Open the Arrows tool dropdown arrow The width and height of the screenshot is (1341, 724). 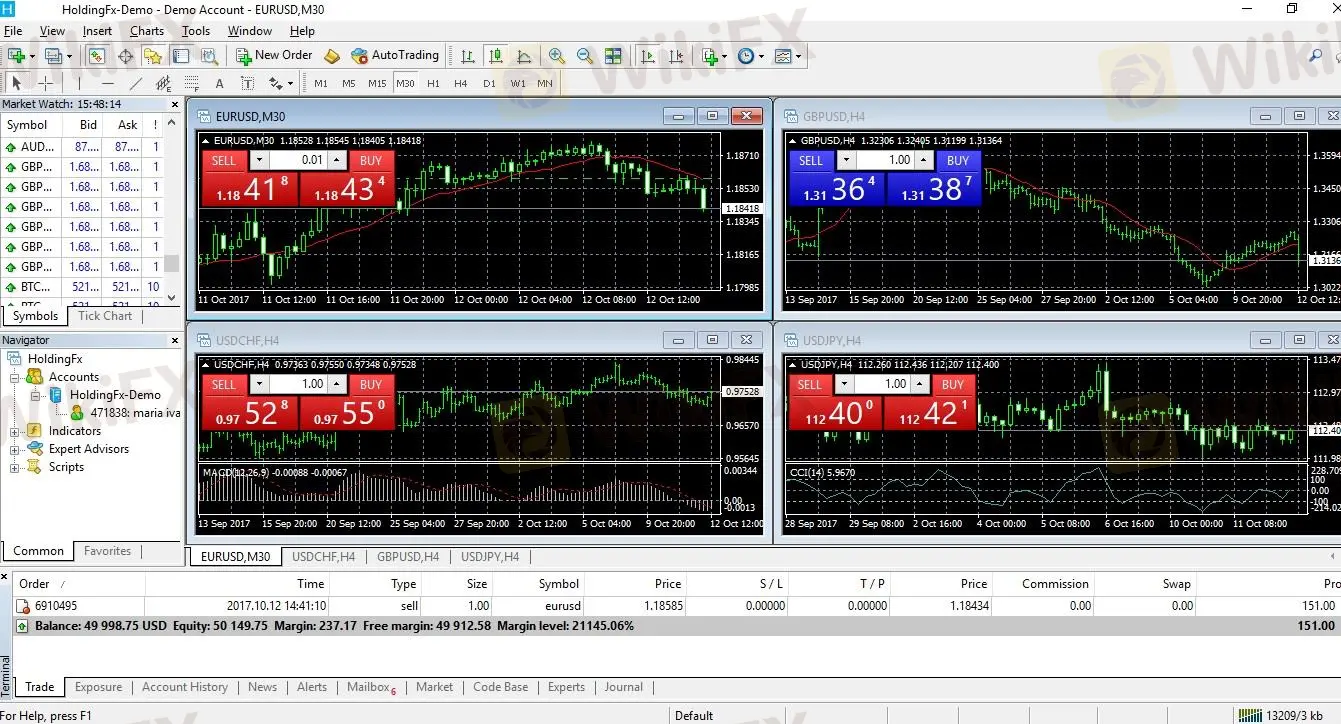290,83
